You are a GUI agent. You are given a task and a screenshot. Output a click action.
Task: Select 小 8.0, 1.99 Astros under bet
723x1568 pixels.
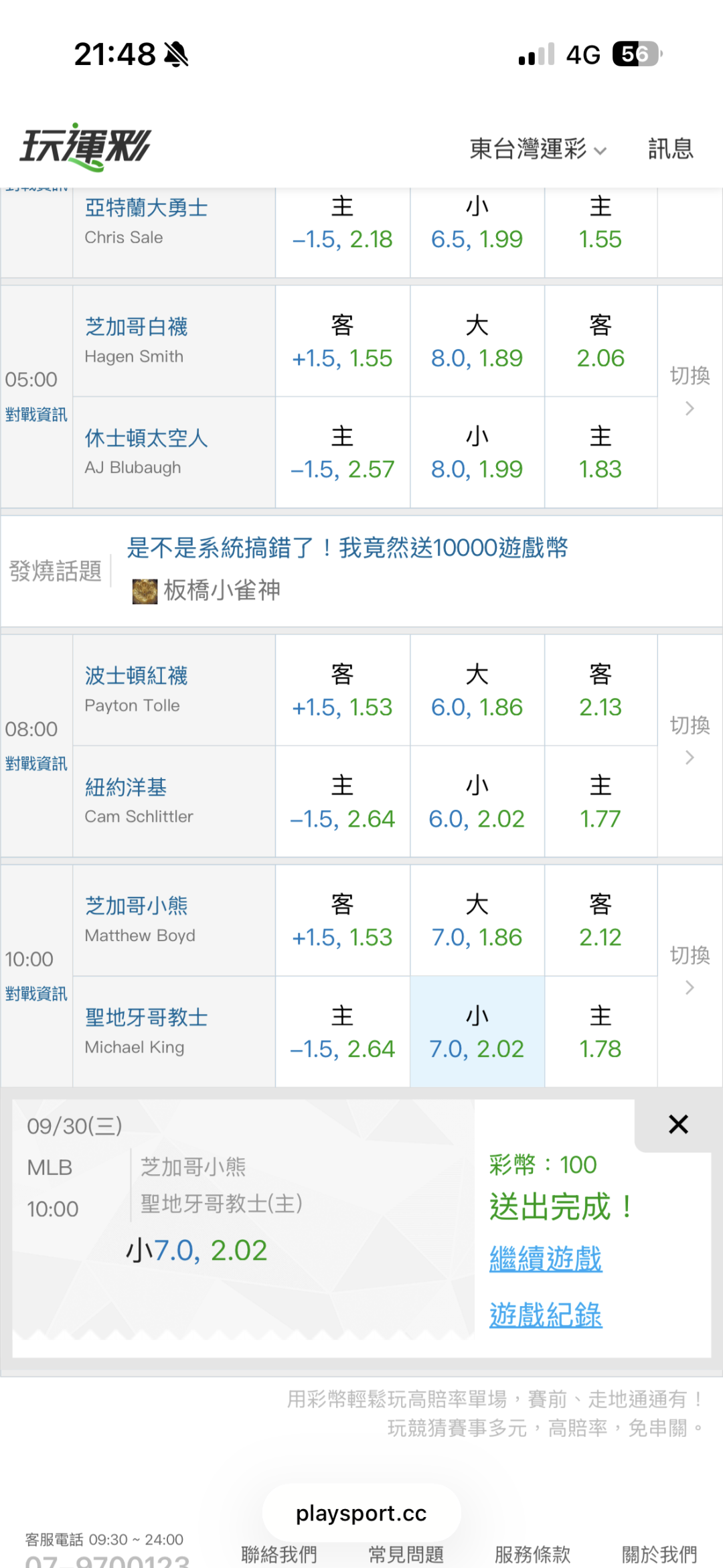[477, 452]
